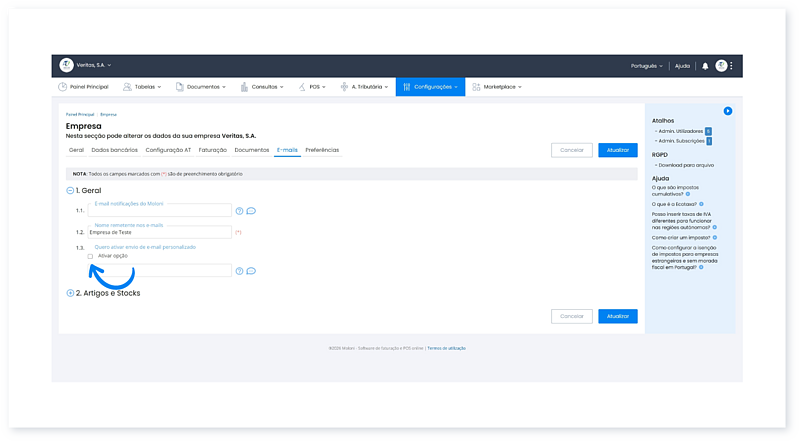The image size is (800, 442).
Task: Open the Painel Principal clock icon
Action: point(62,87)
